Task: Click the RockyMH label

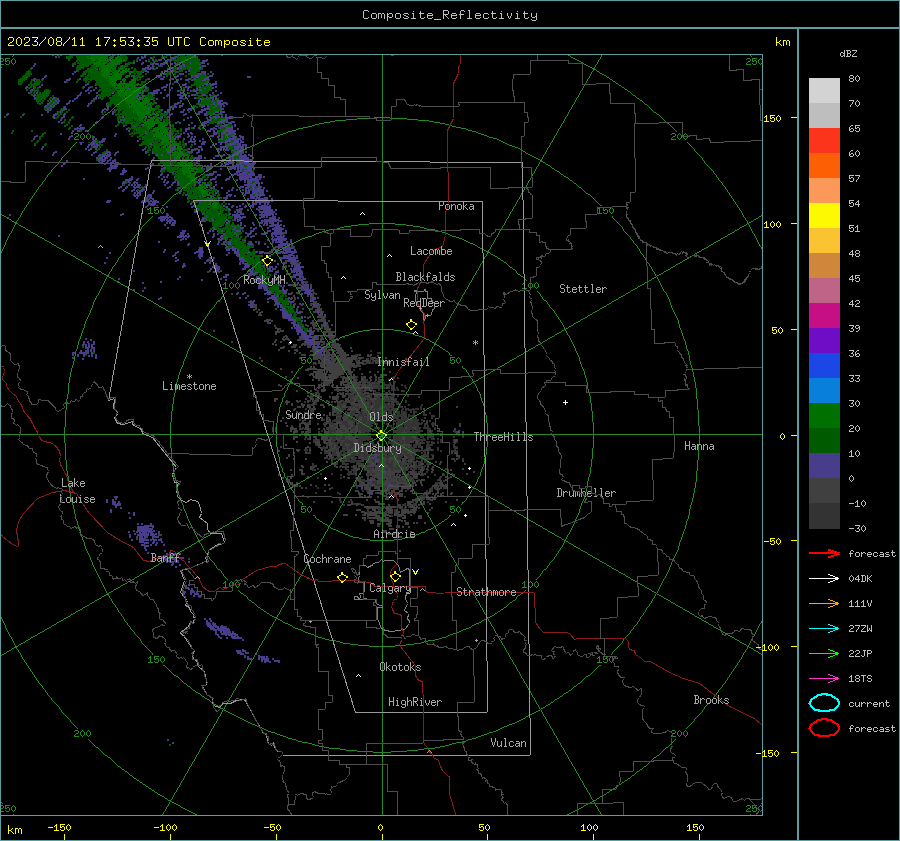Action: coord(264,280)
